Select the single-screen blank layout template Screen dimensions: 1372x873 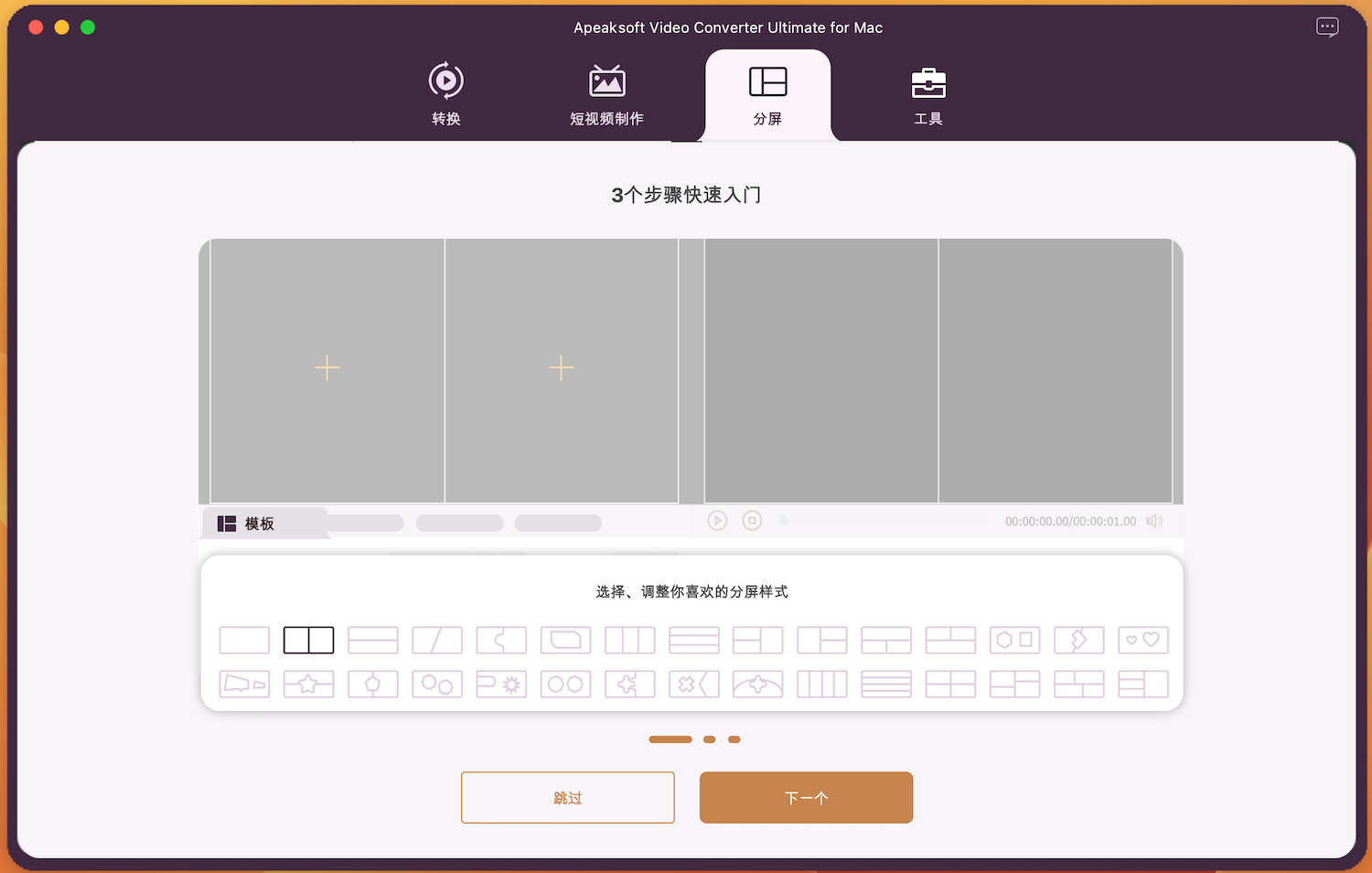click(x=244, y=640)
